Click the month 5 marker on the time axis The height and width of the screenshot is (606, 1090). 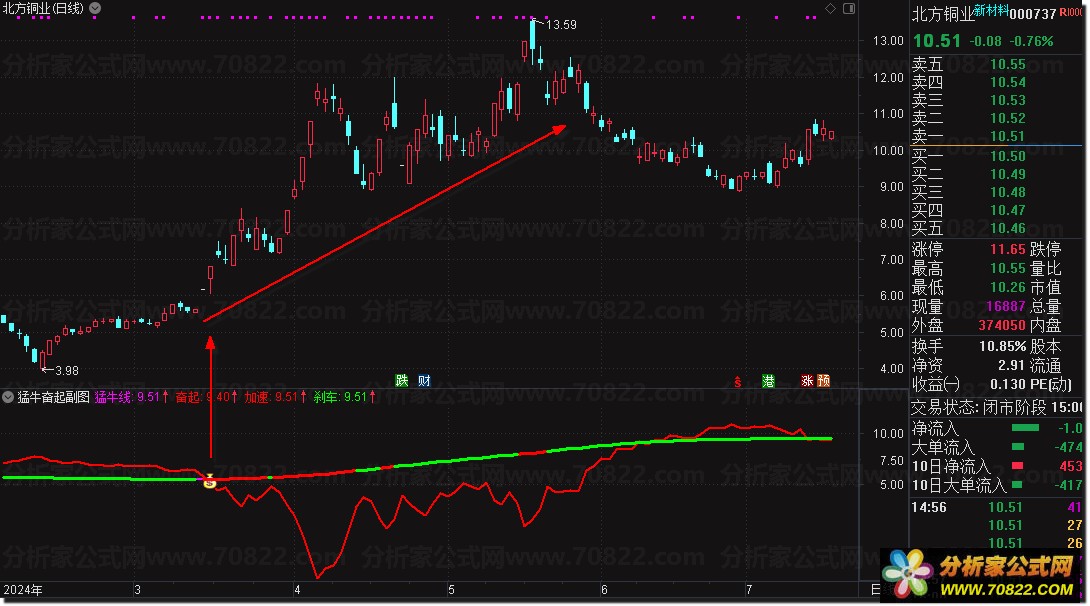click(x=451, y=590)
